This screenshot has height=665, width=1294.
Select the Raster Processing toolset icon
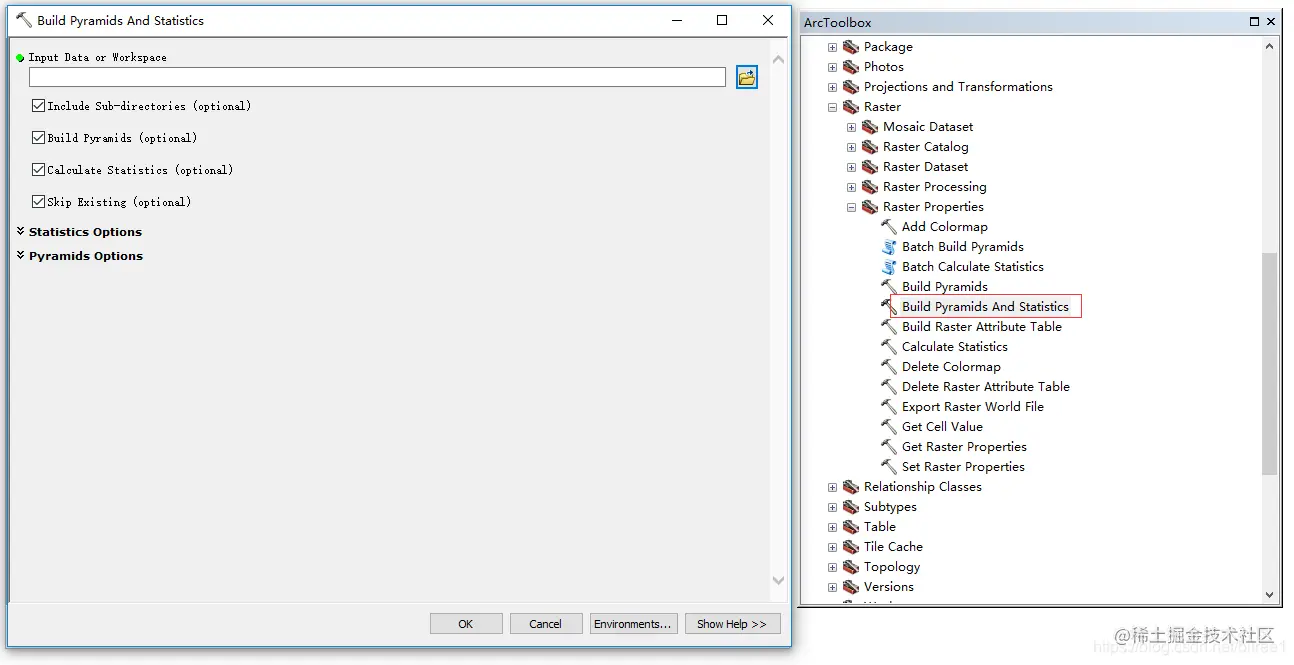(870, 187)
